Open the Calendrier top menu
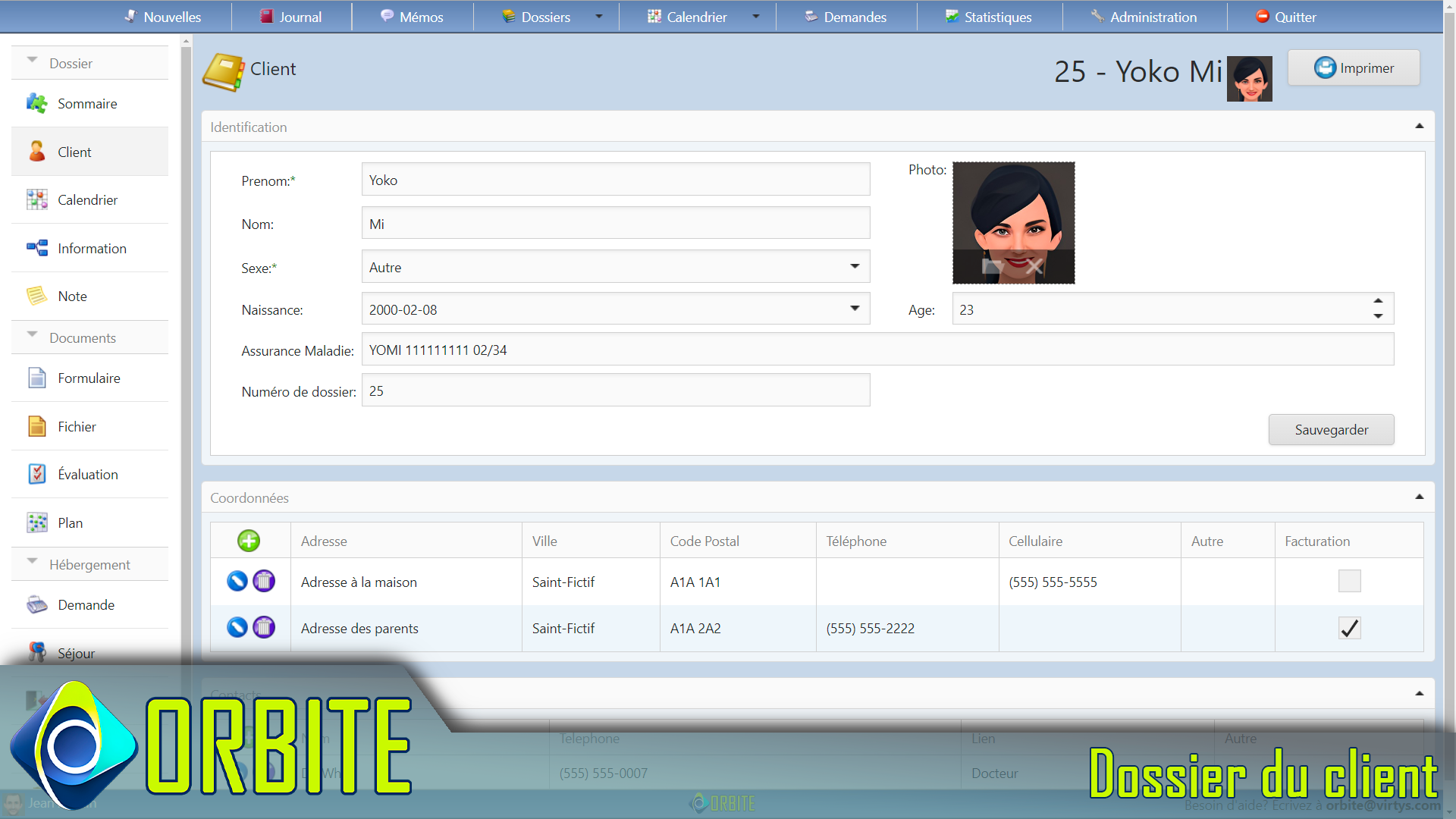This screenshot has width=1456, height=819. pos(688,17)
